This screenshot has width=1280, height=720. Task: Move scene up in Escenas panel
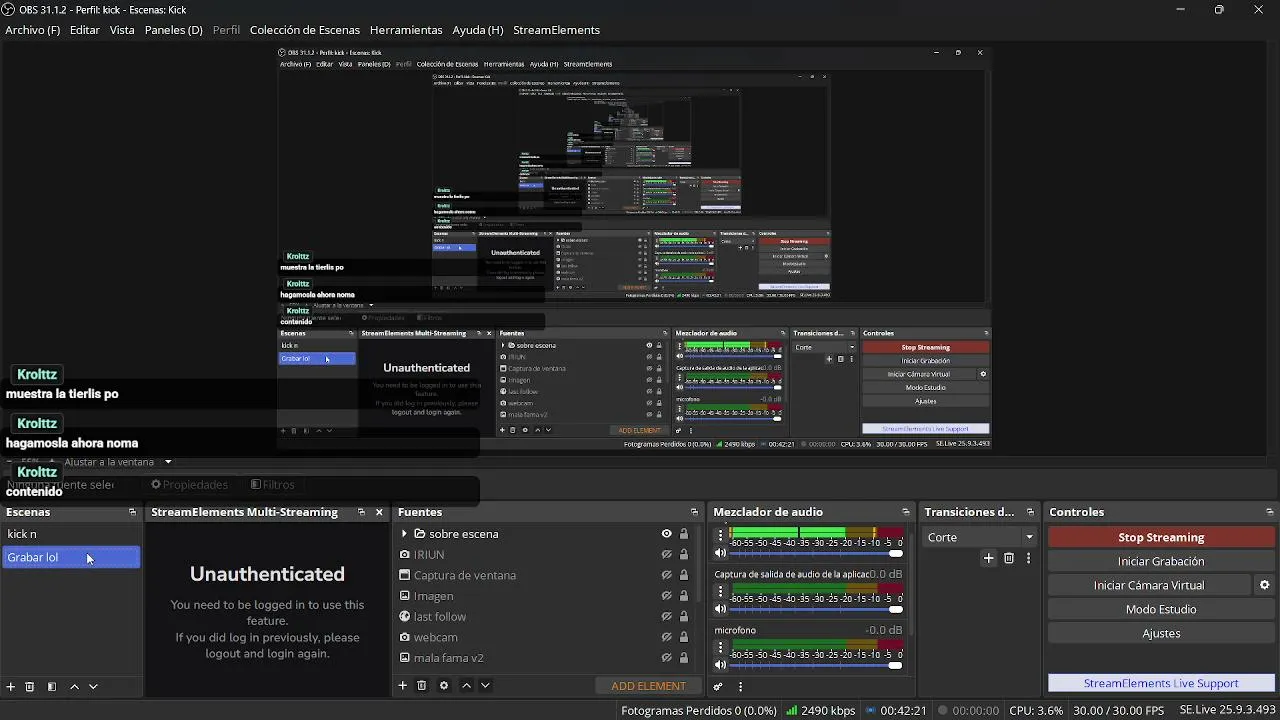pyautogui.click(x=74, y=687)
